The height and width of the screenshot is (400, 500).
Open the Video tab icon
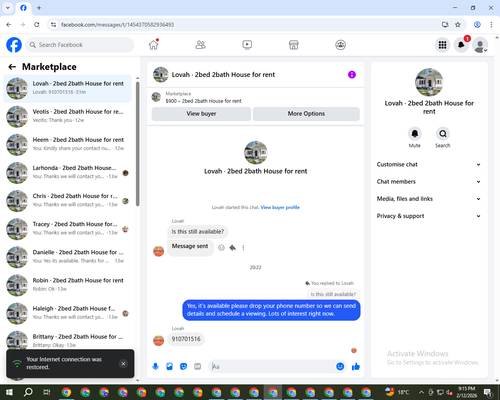(x=247, y=45)
